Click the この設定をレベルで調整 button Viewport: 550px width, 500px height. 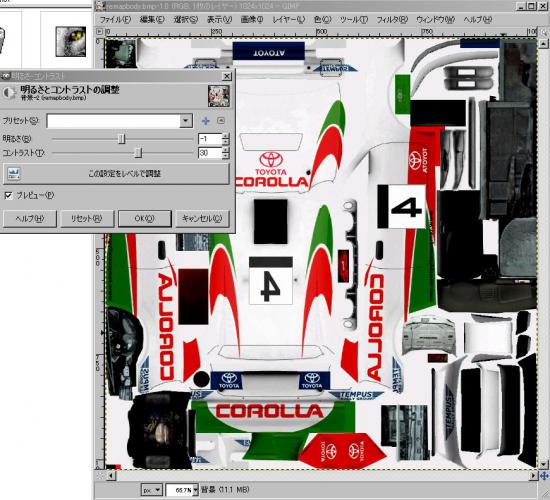(116, 174)
